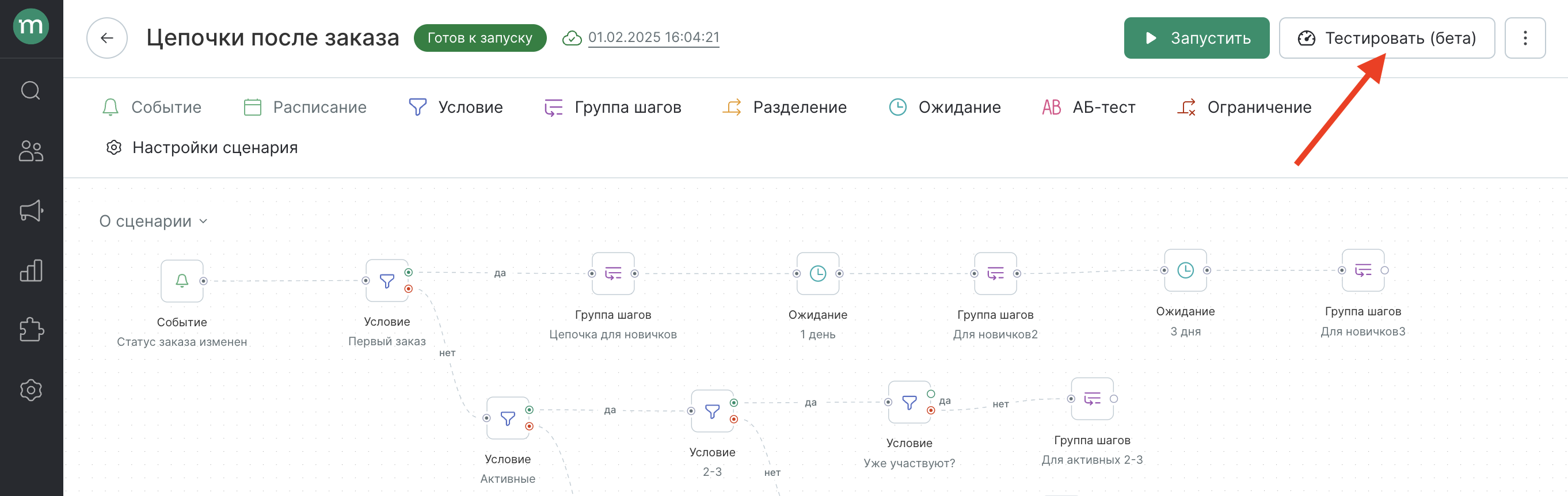This screenshot has width=1568, height=496.
Task: Open the customers section people icon
Action: pos(31,150)
